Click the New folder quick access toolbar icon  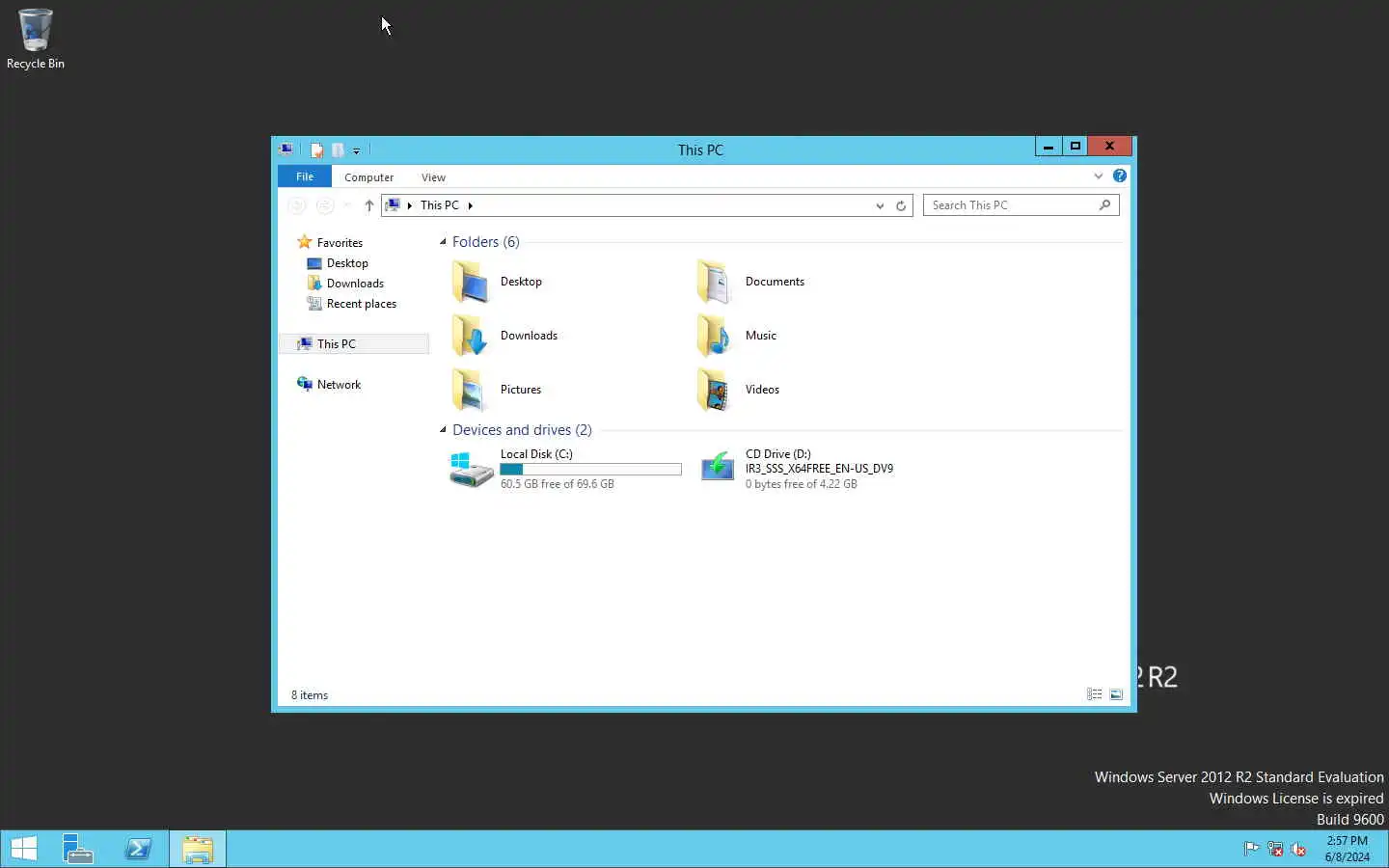click(338, 149)
